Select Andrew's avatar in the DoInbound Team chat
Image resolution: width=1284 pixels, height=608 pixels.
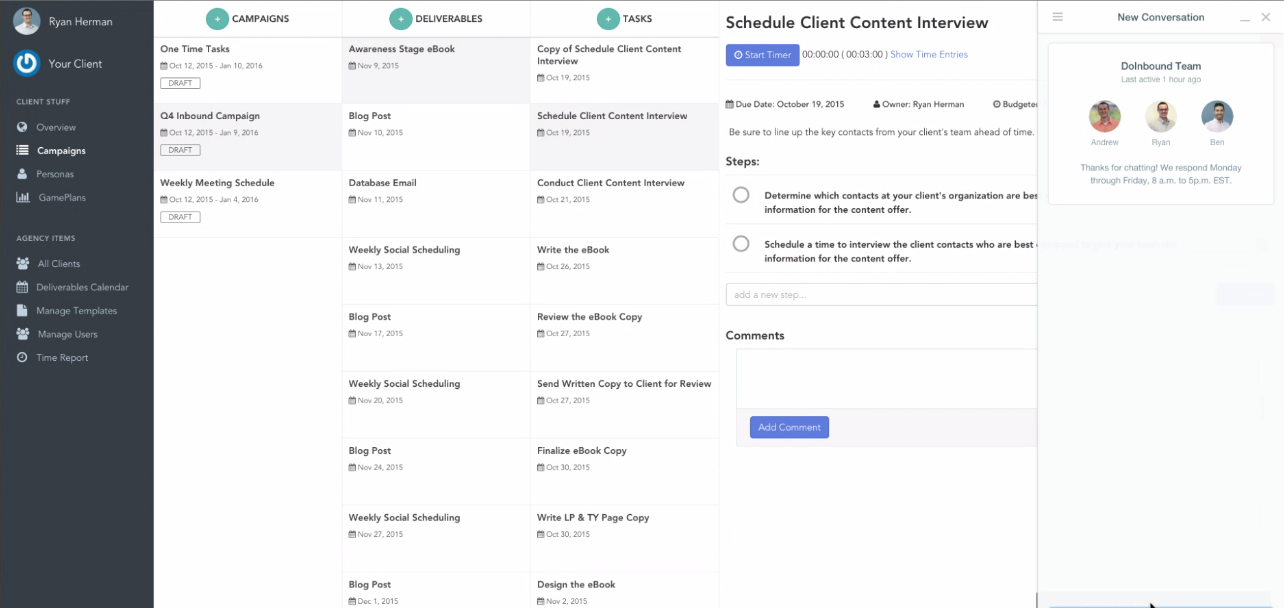[1105, 116]
